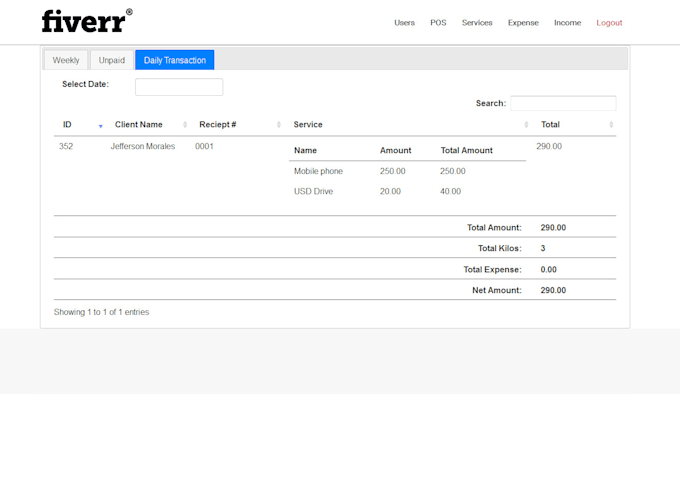Select the Daily Transaction tab
This screenshot has height=502, width=680.
tap(175, 60)
